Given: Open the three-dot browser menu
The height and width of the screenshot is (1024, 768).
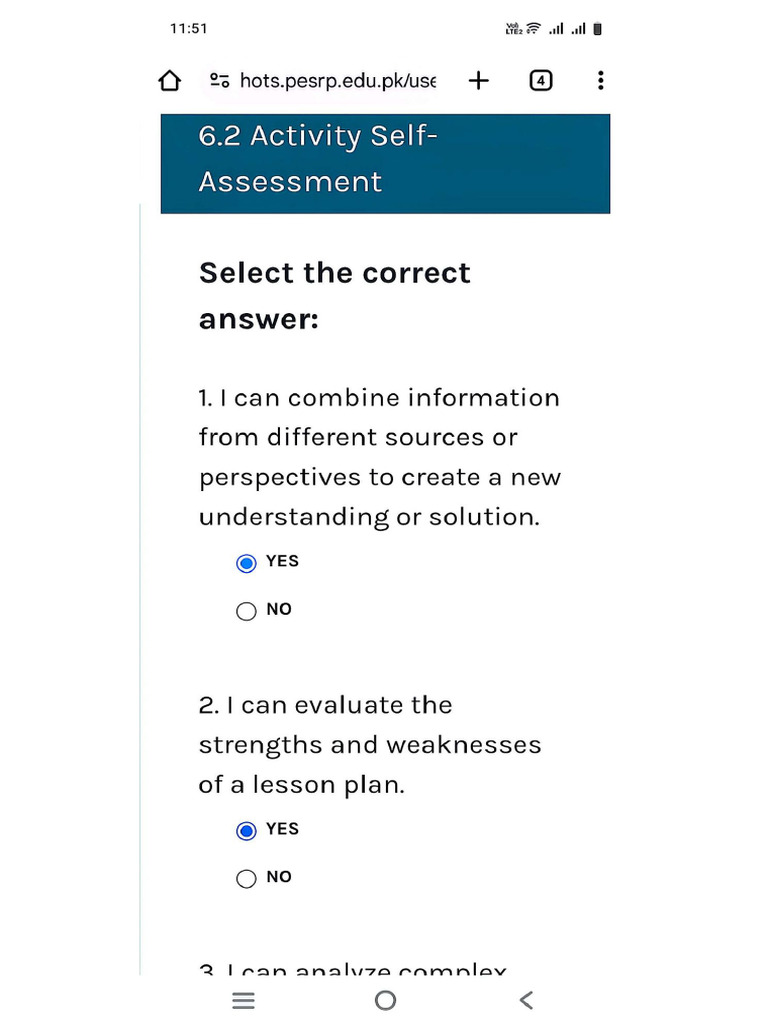Looking at the screenshot, I should pyautogui.click(x=600, y=81).
